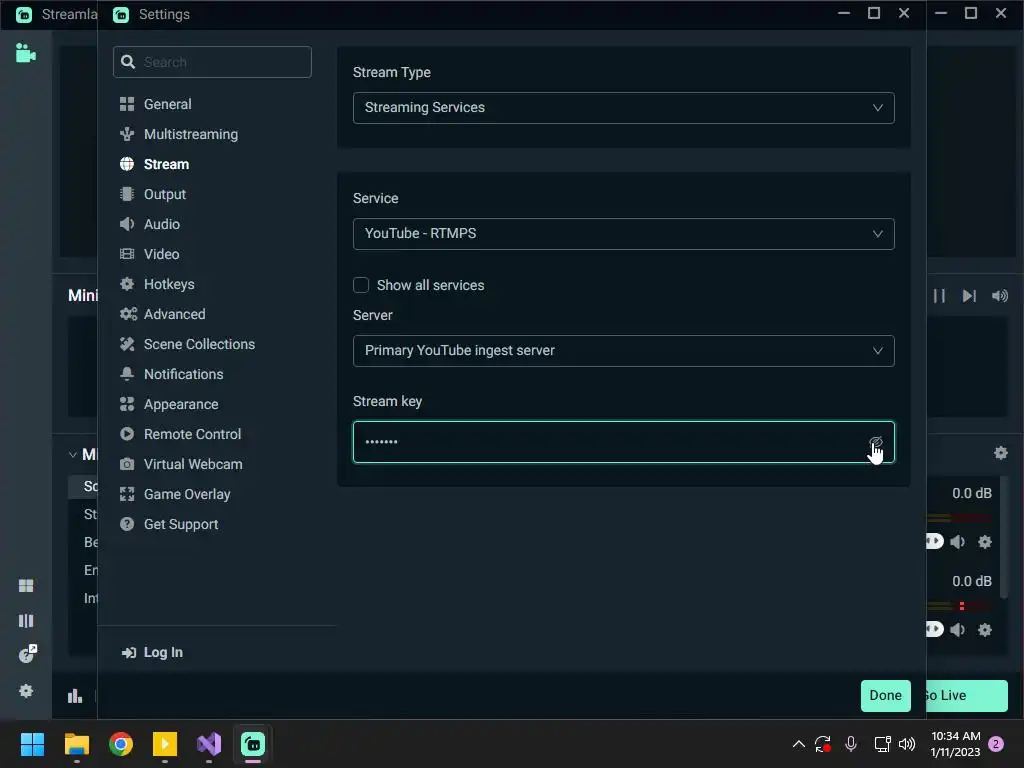Open the settings cog in main window sidebar
1024x768 pixels.
pyautogui.click(x=26, y=692)
